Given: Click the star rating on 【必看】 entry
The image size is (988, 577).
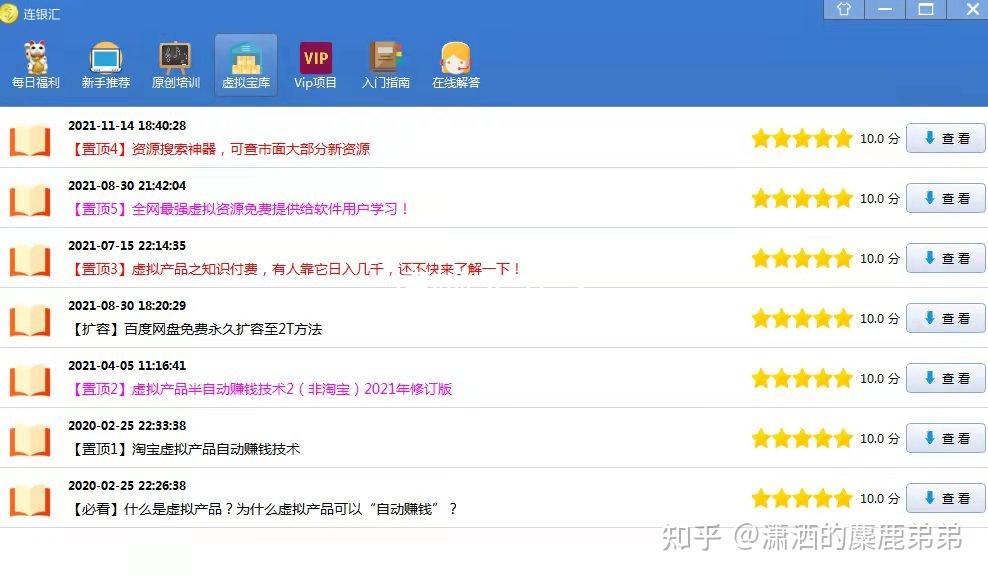Looking at the screenshot, I should [x=801, y=499].
